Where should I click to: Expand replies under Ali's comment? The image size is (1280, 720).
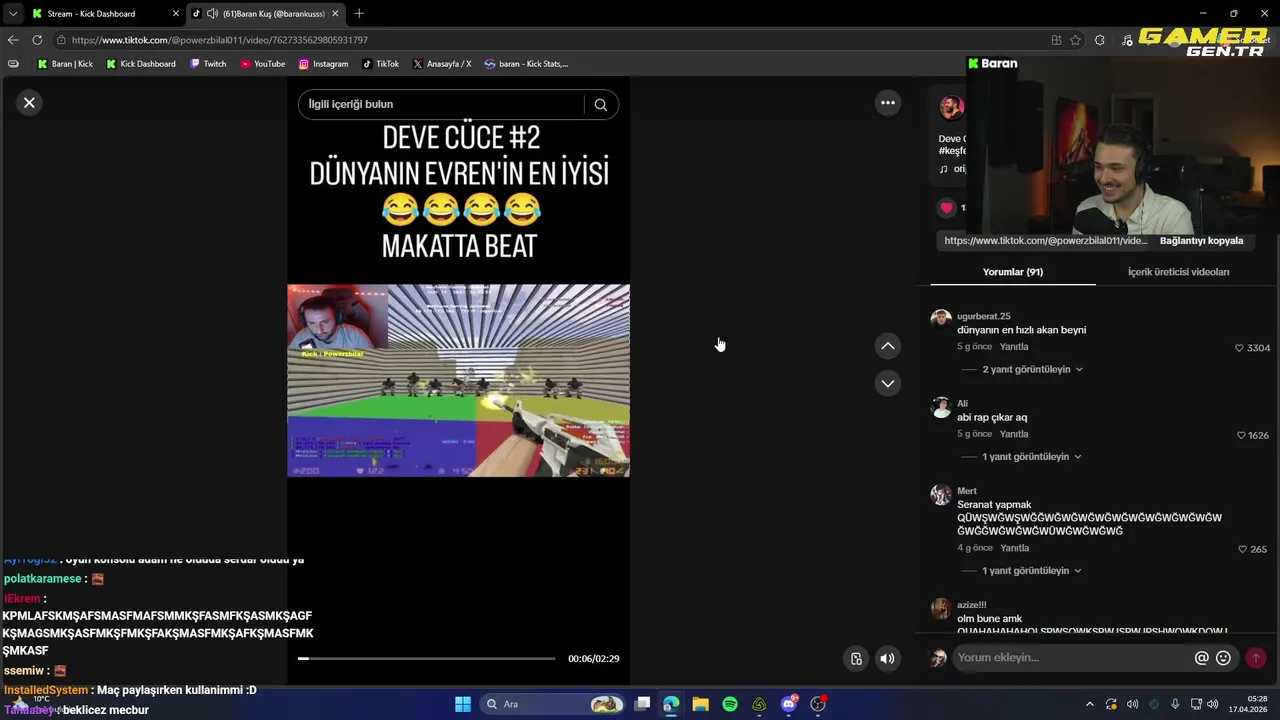pyautogui.click(x=1026, y=457)
